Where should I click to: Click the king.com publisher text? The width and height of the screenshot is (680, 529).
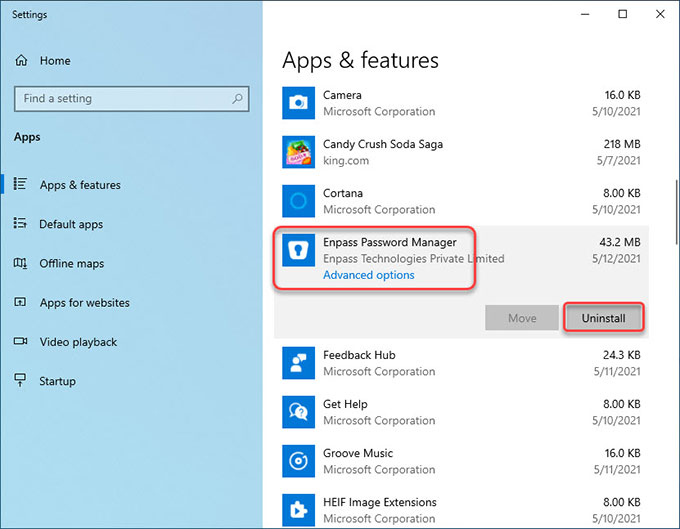tap(346, 161)
